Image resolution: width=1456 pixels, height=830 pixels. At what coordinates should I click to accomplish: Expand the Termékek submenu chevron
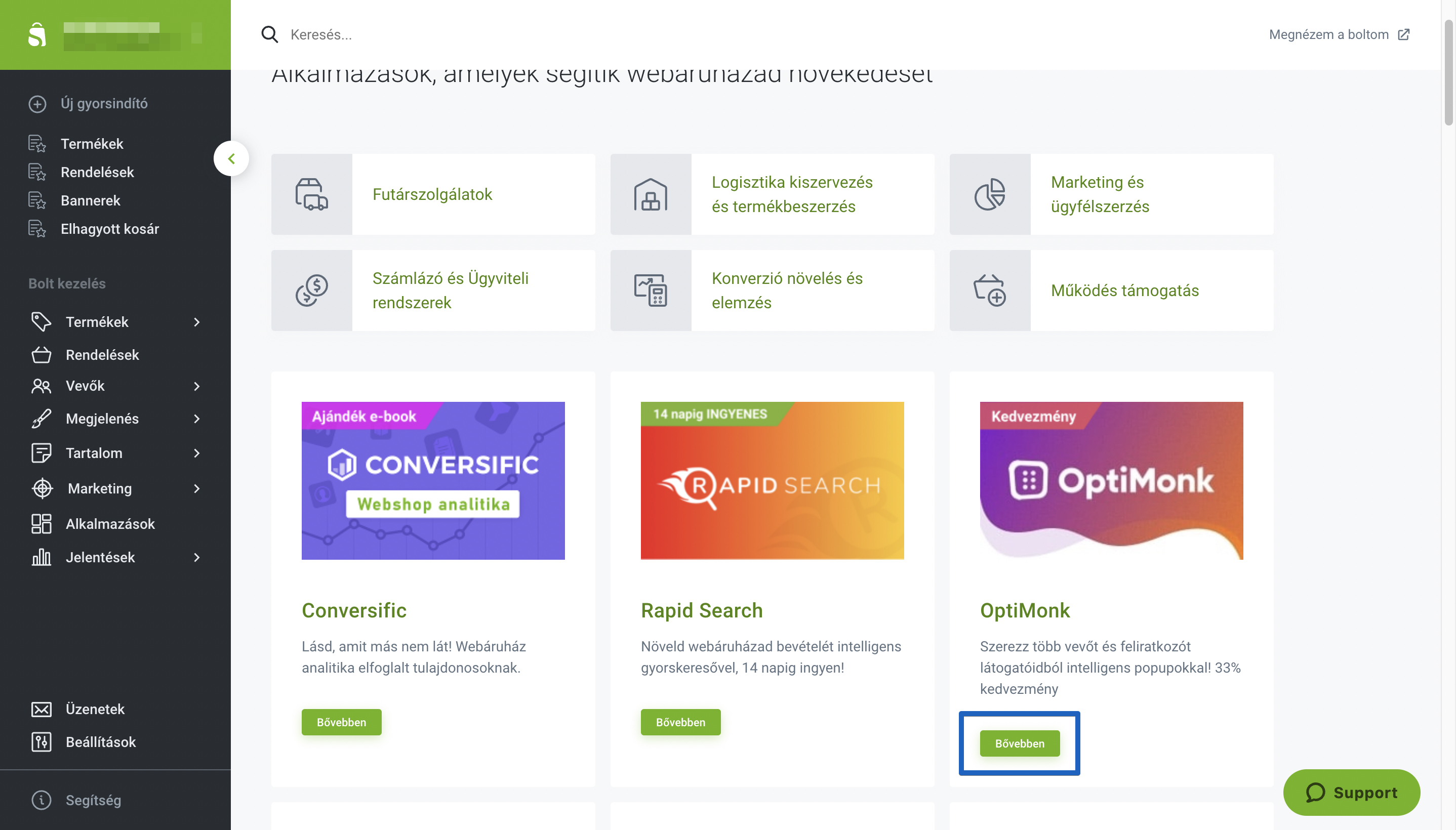click(196, 322)
